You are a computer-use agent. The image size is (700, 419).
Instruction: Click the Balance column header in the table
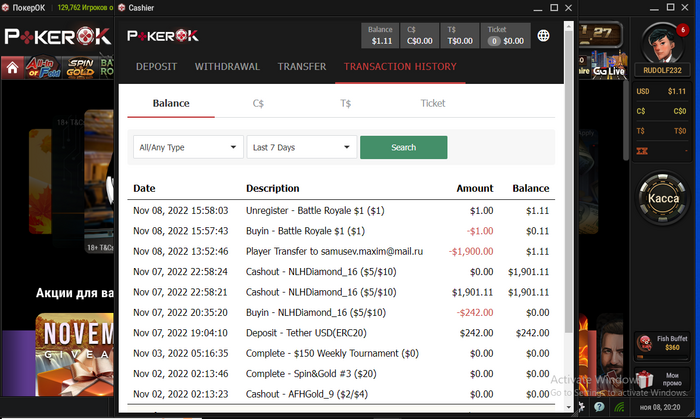(x=531, y=188)
